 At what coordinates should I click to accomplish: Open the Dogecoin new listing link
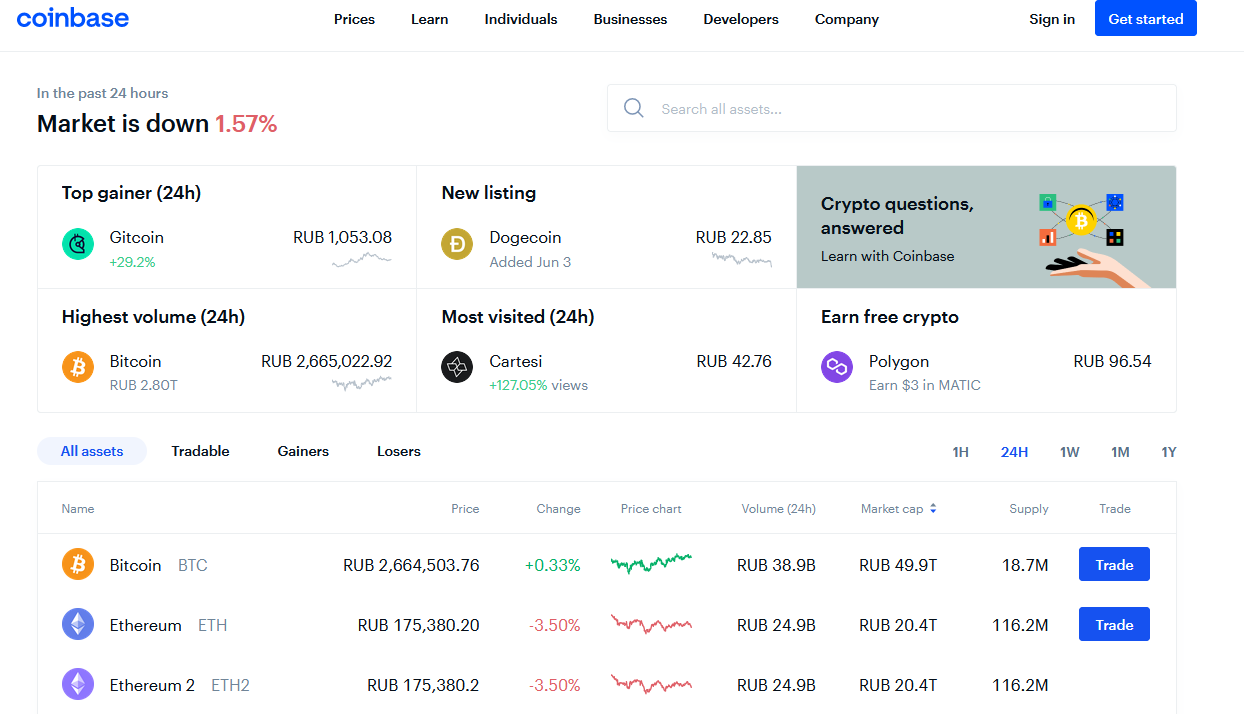[x=607, y=227]
